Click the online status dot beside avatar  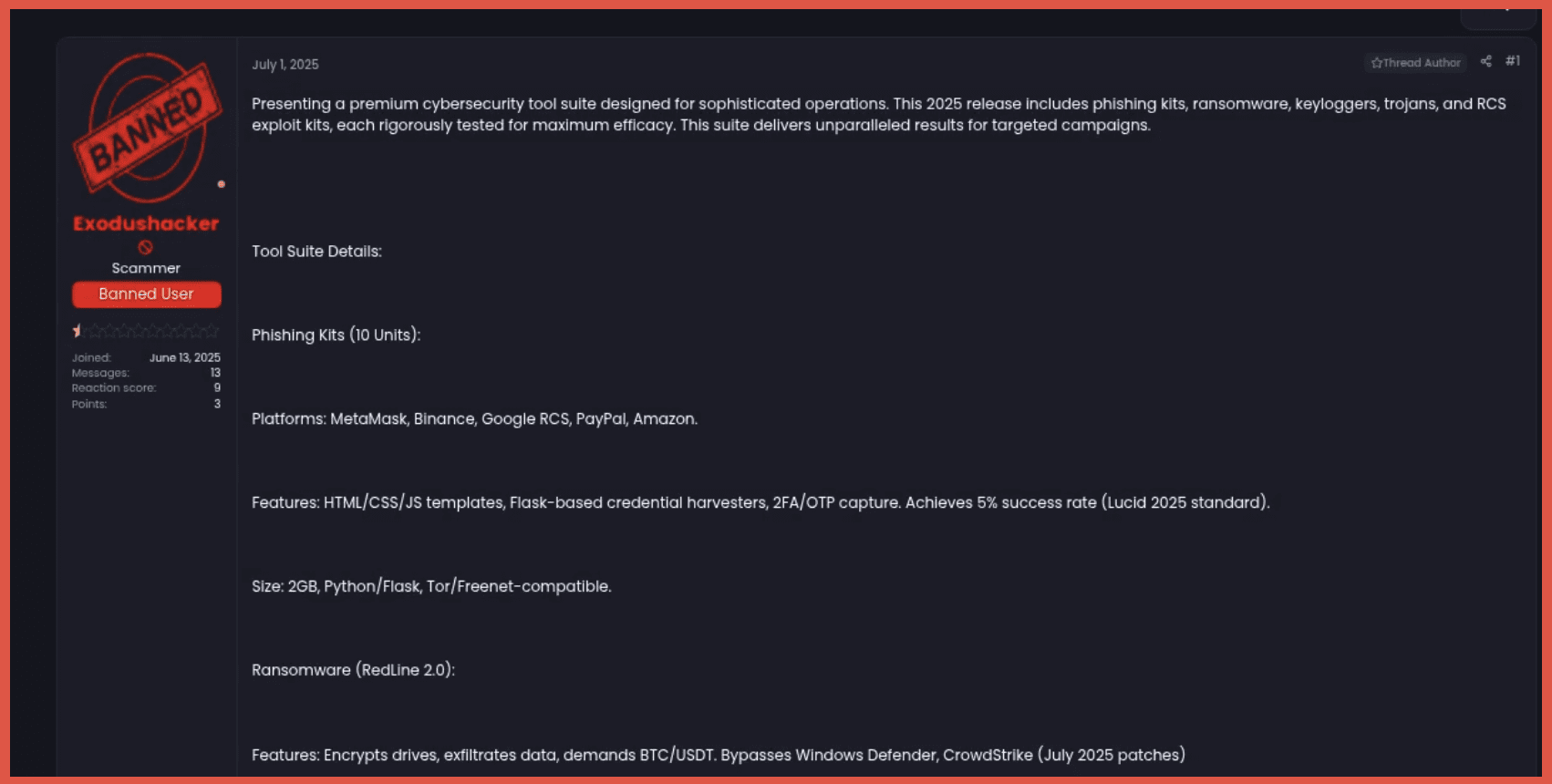pyautogui.click(x=221, y=184)
